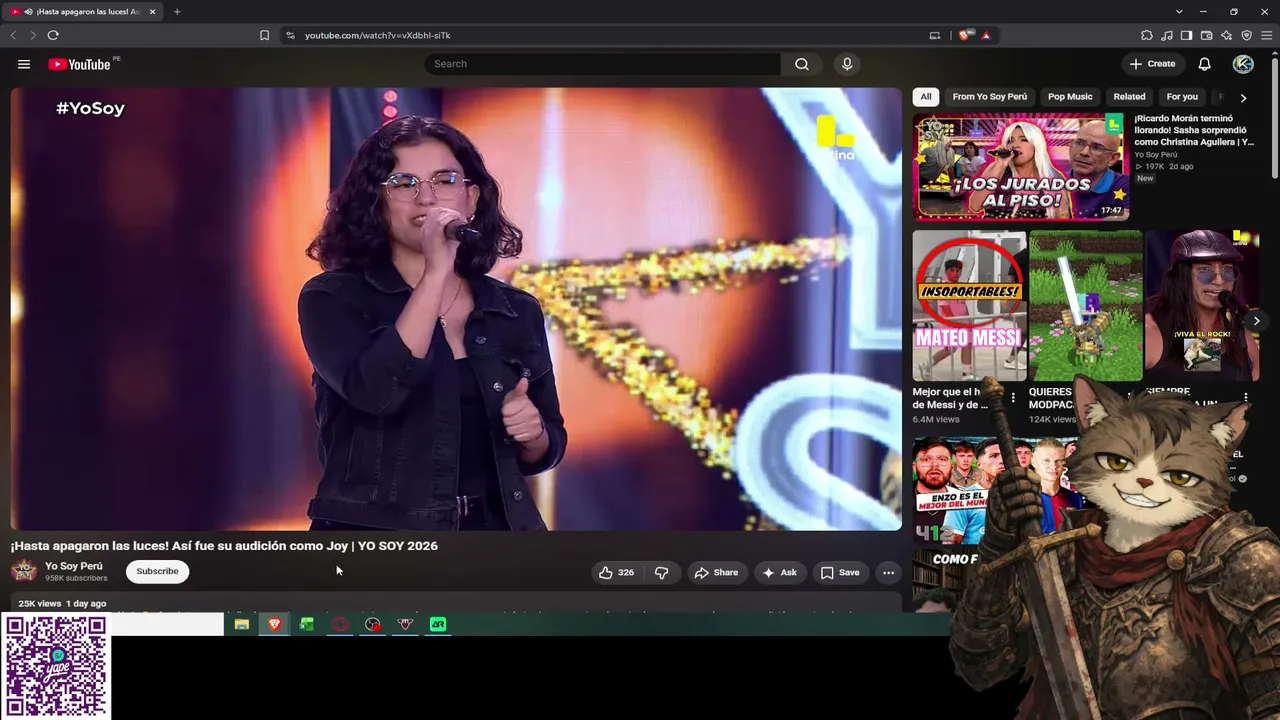Click the video player showing the singer
Image resolution: width=1280 pixels, height=720 pixels.
[x=456, y=309]
